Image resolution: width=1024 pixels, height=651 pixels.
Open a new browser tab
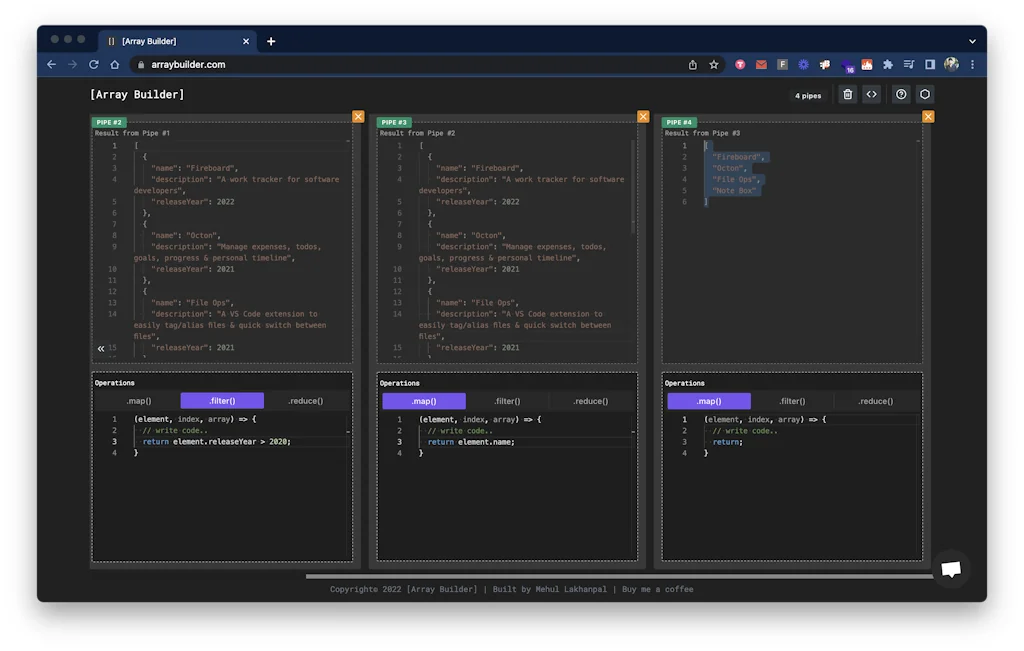(x=271, y=41)
